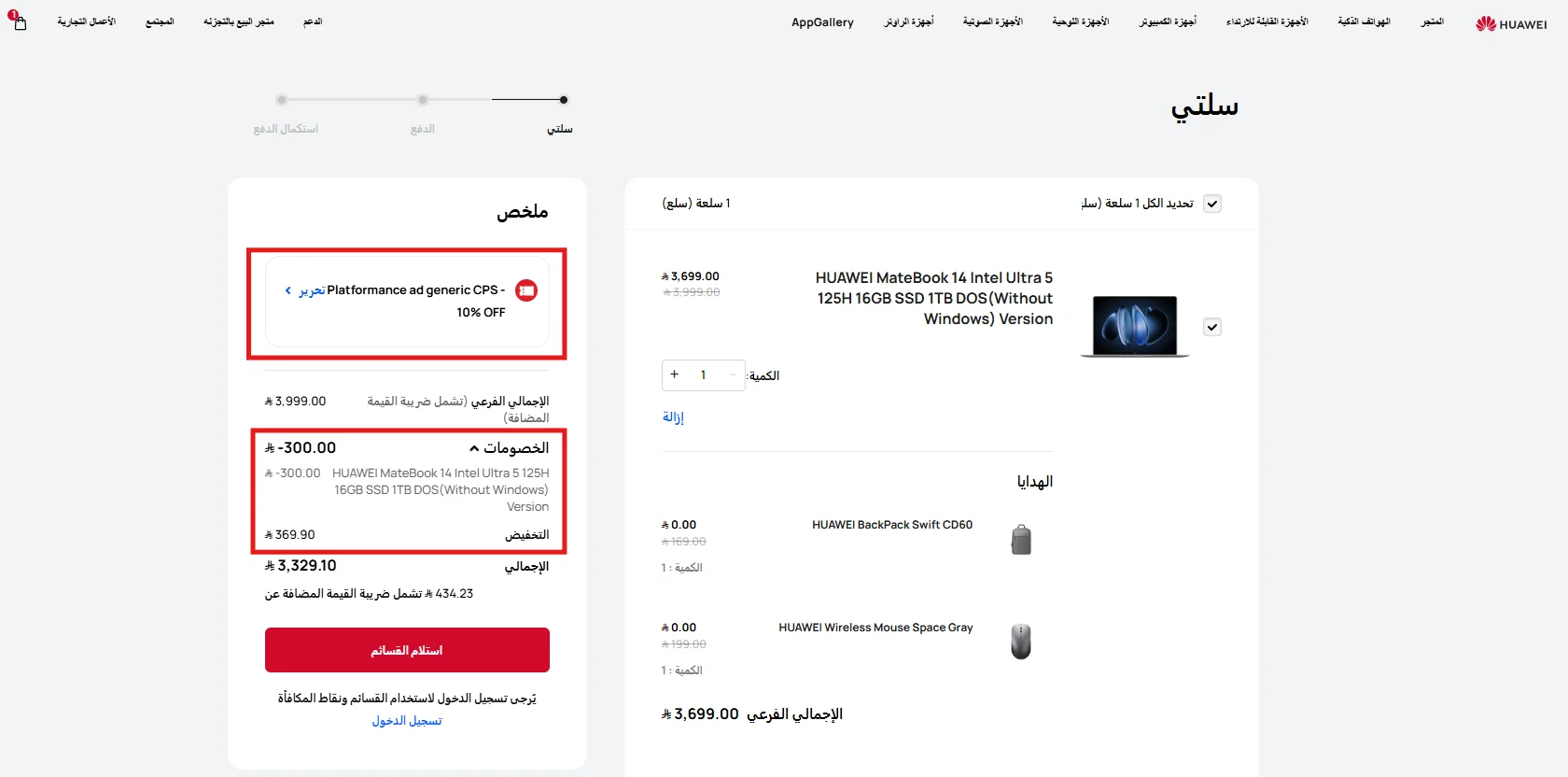Open the الهواتف الذكية menu
Image resolution: width=1568 pixels, height=777 pixels.
[x=1364, y=21]
